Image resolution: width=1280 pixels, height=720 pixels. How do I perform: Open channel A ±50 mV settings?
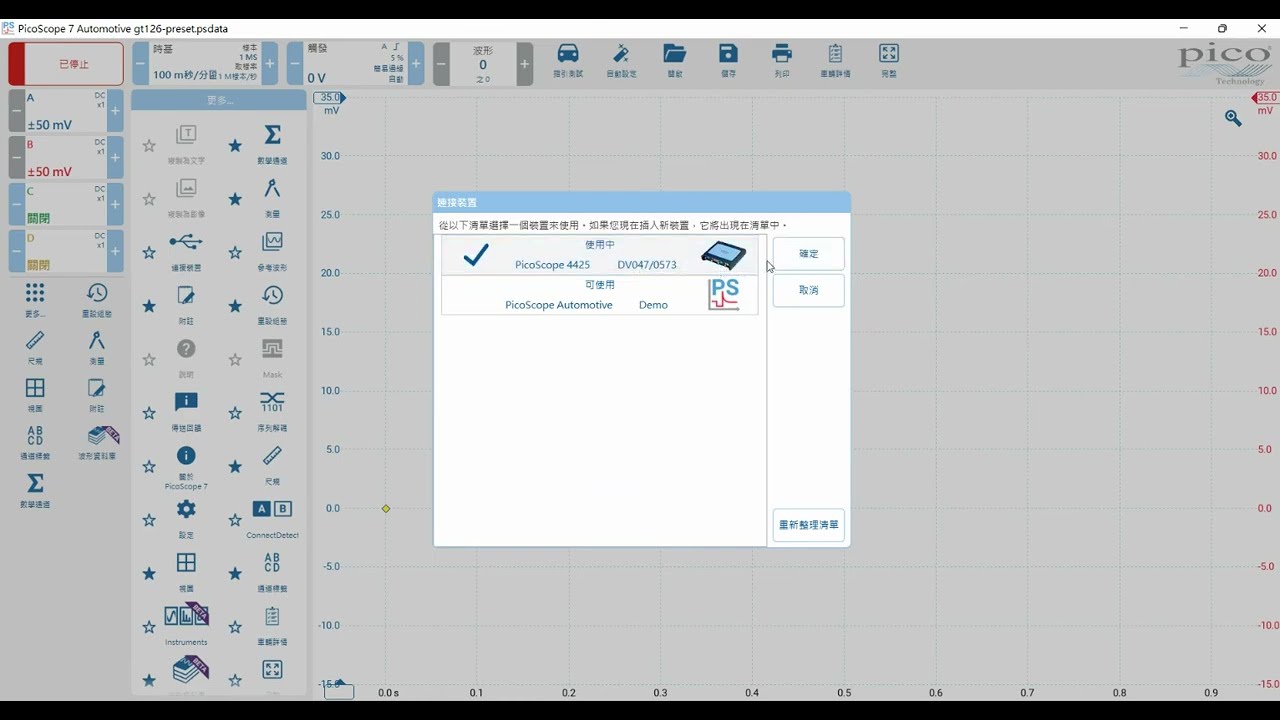coord(66,111)
